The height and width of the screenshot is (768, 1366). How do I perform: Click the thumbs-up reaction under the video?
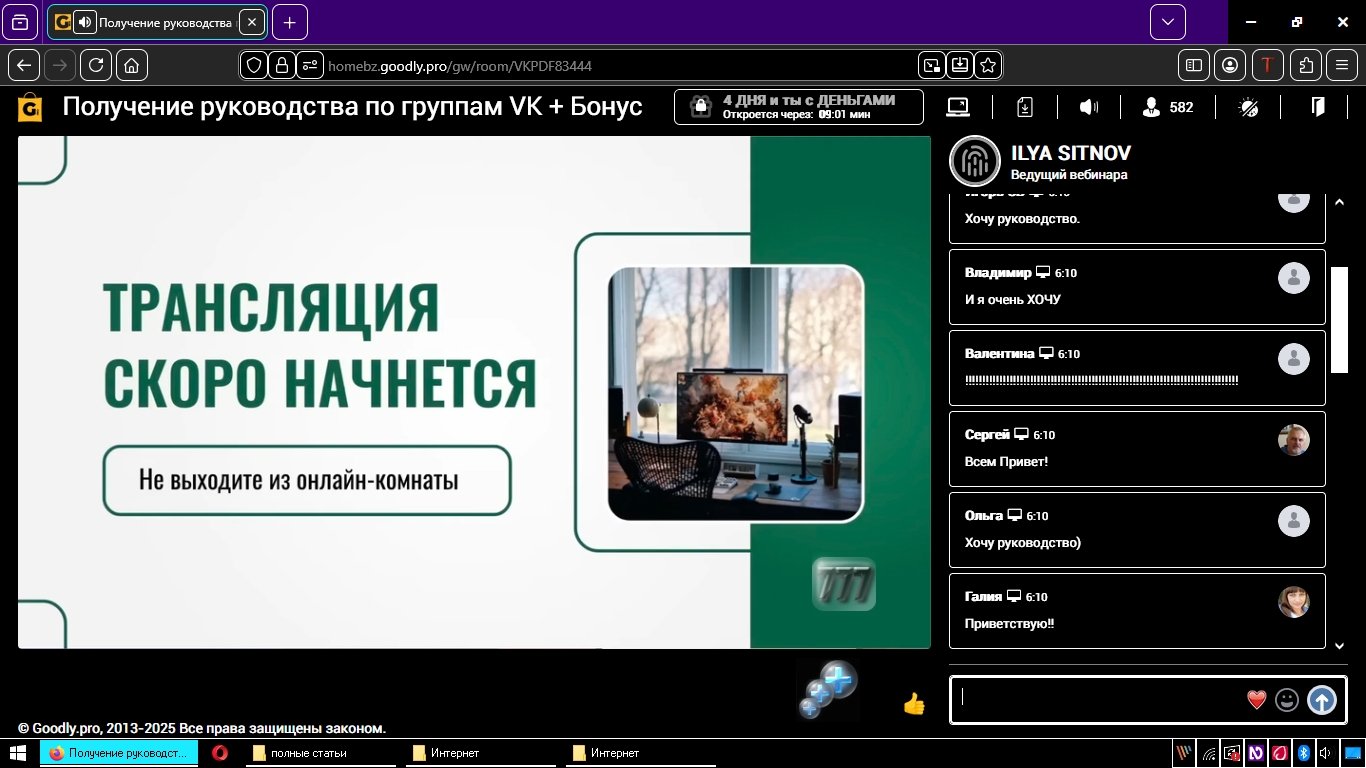pos(913,705)
